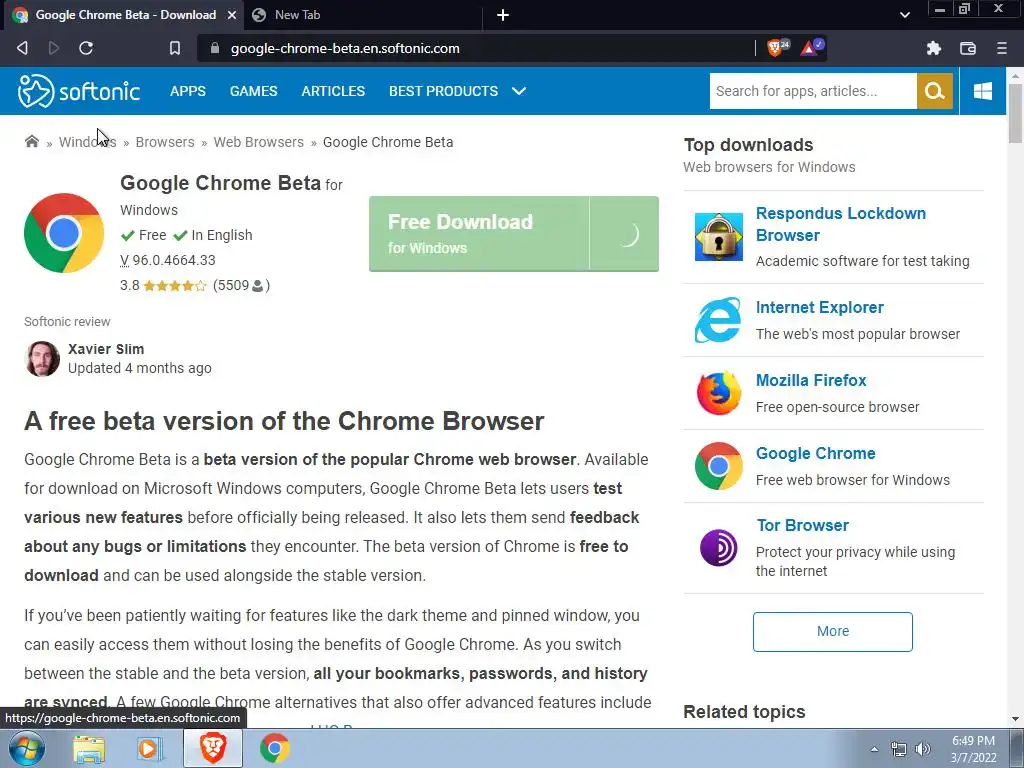The width and height of the screenshot is (1024, 768).
Task: Click the browser back arrow
Action: (22, 48)
